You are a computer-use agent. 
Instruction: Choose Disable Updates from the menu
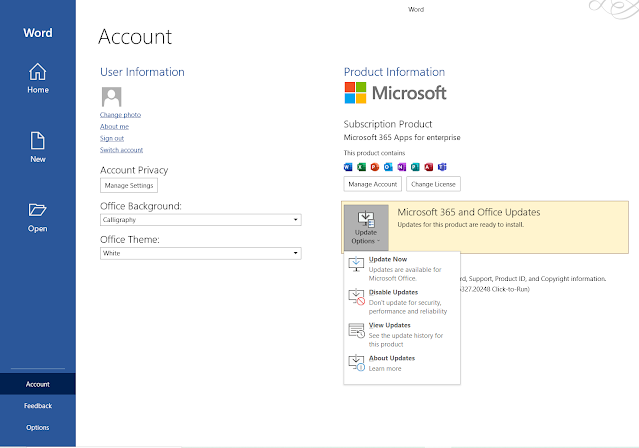pyautogui.click(x=402, y=301)
